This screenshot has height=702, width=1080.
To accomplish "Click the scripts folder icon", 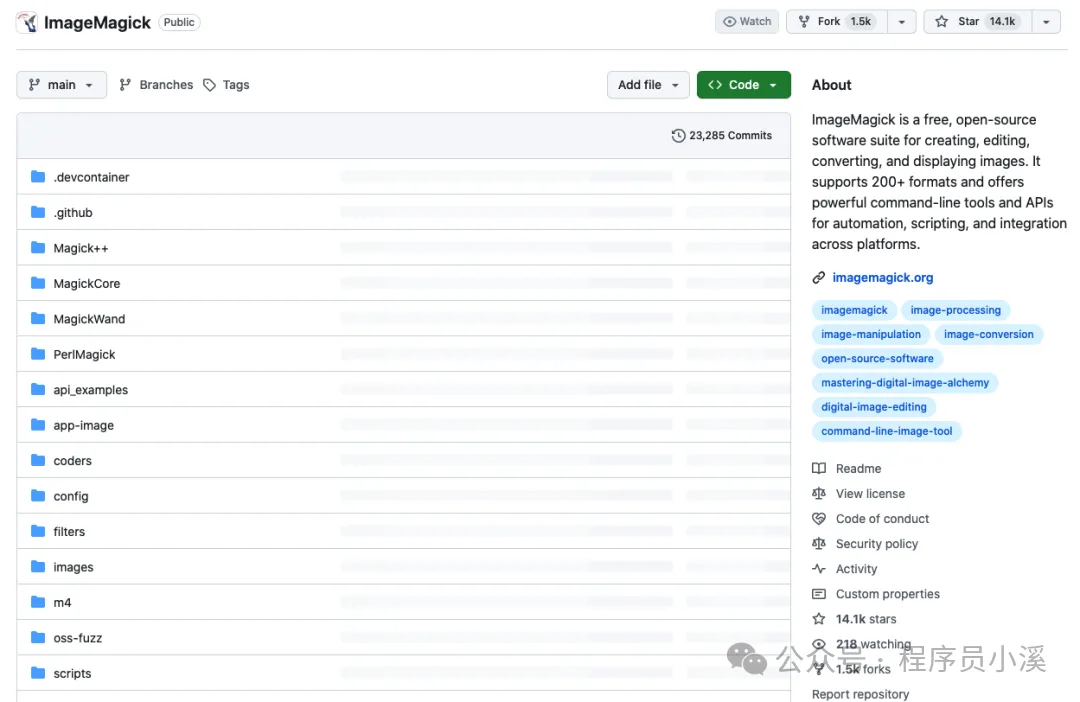I will pyautogui.click(x=38, y=674).
